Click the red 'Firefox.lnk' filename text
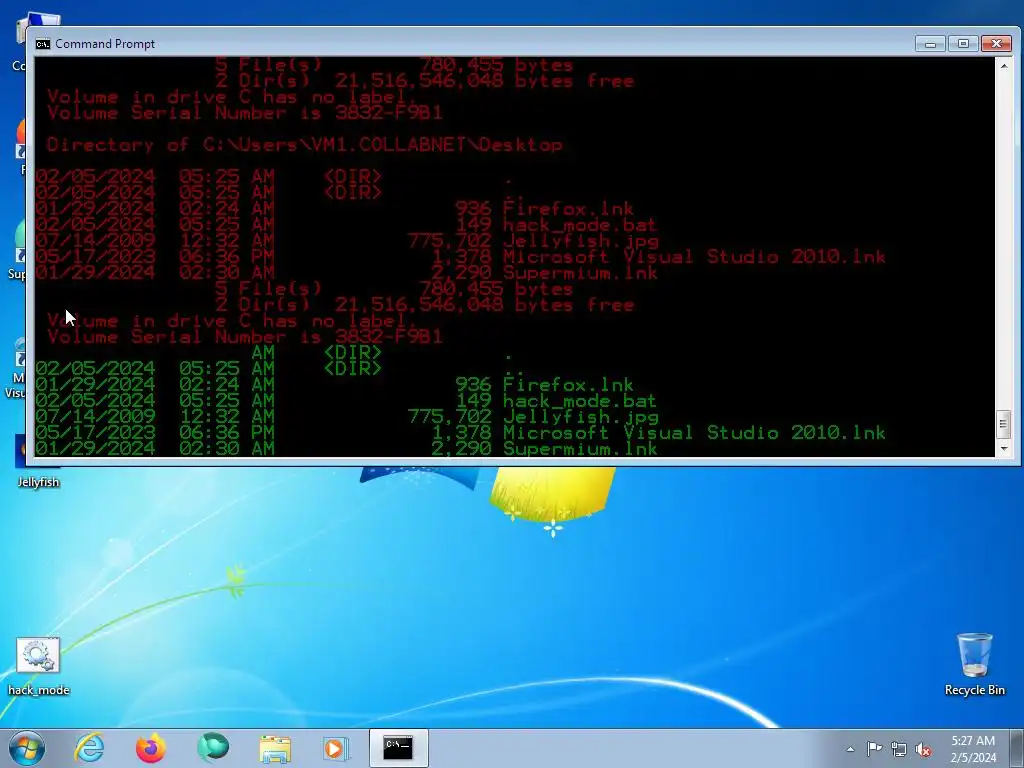 (x=568, y=209)
